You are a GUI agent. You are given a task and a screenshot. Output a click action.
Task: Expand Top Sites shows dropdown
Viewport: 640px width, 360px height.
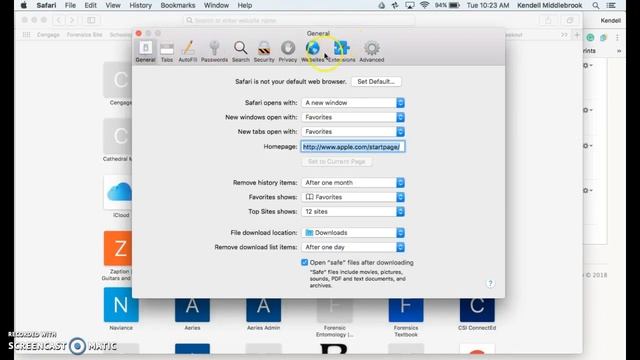[x=353, y=211]
